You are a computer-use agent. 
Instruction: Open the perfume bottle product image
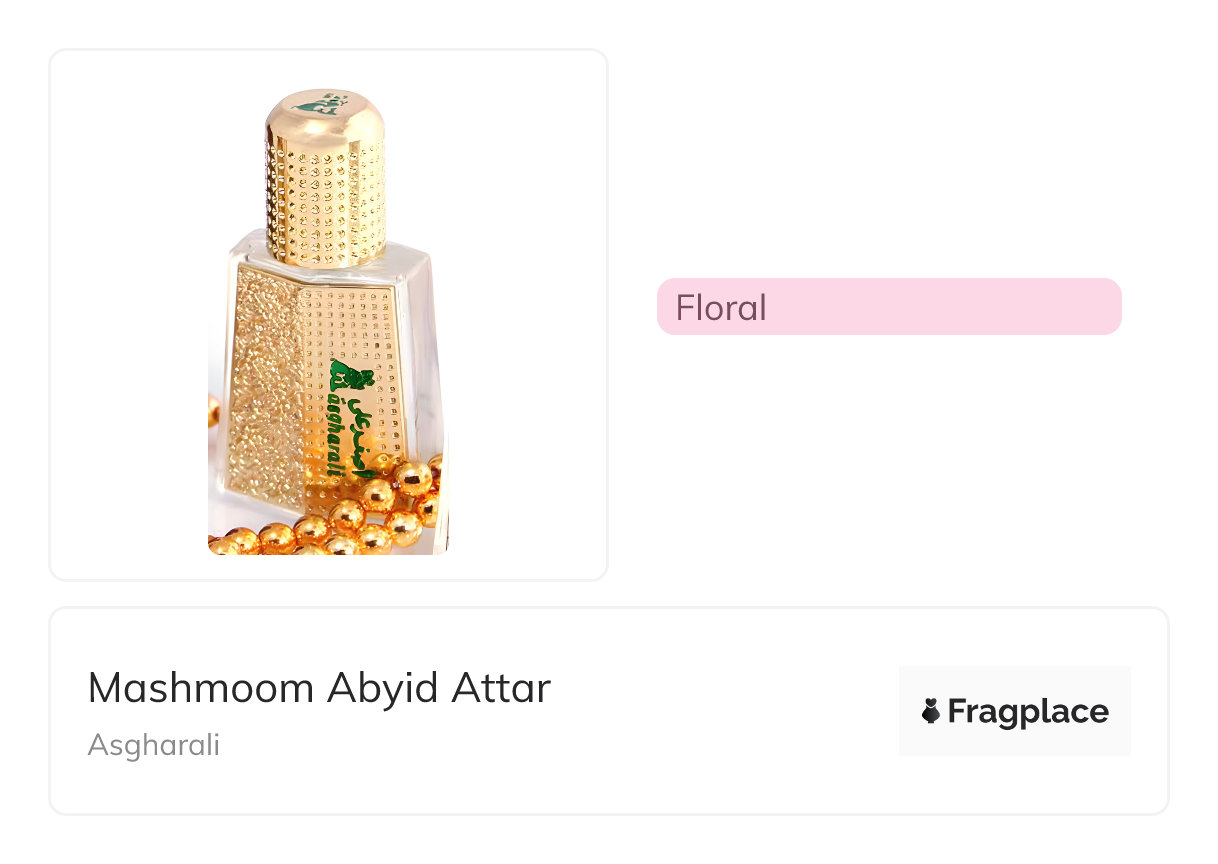(x=328, y=320)
